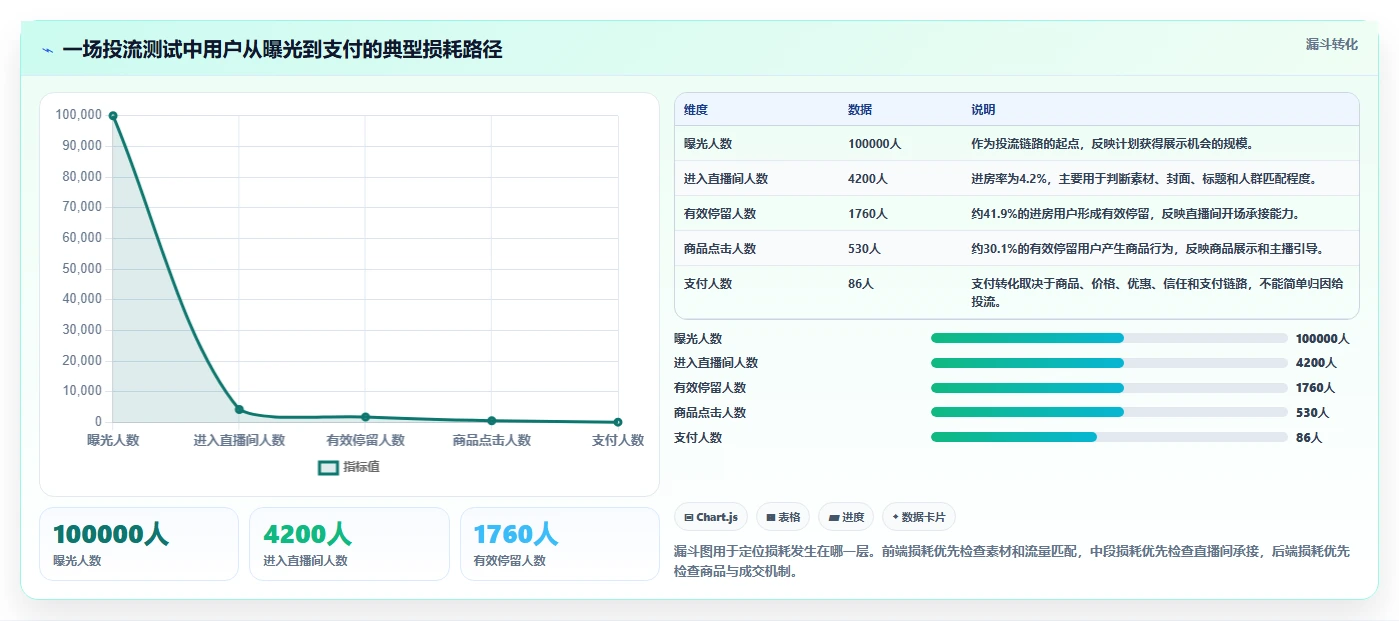Viewport: 1399px width, 621px height.
Task: Click the description starting 支付转化取决于商品
Action: tap(1157, 293)
